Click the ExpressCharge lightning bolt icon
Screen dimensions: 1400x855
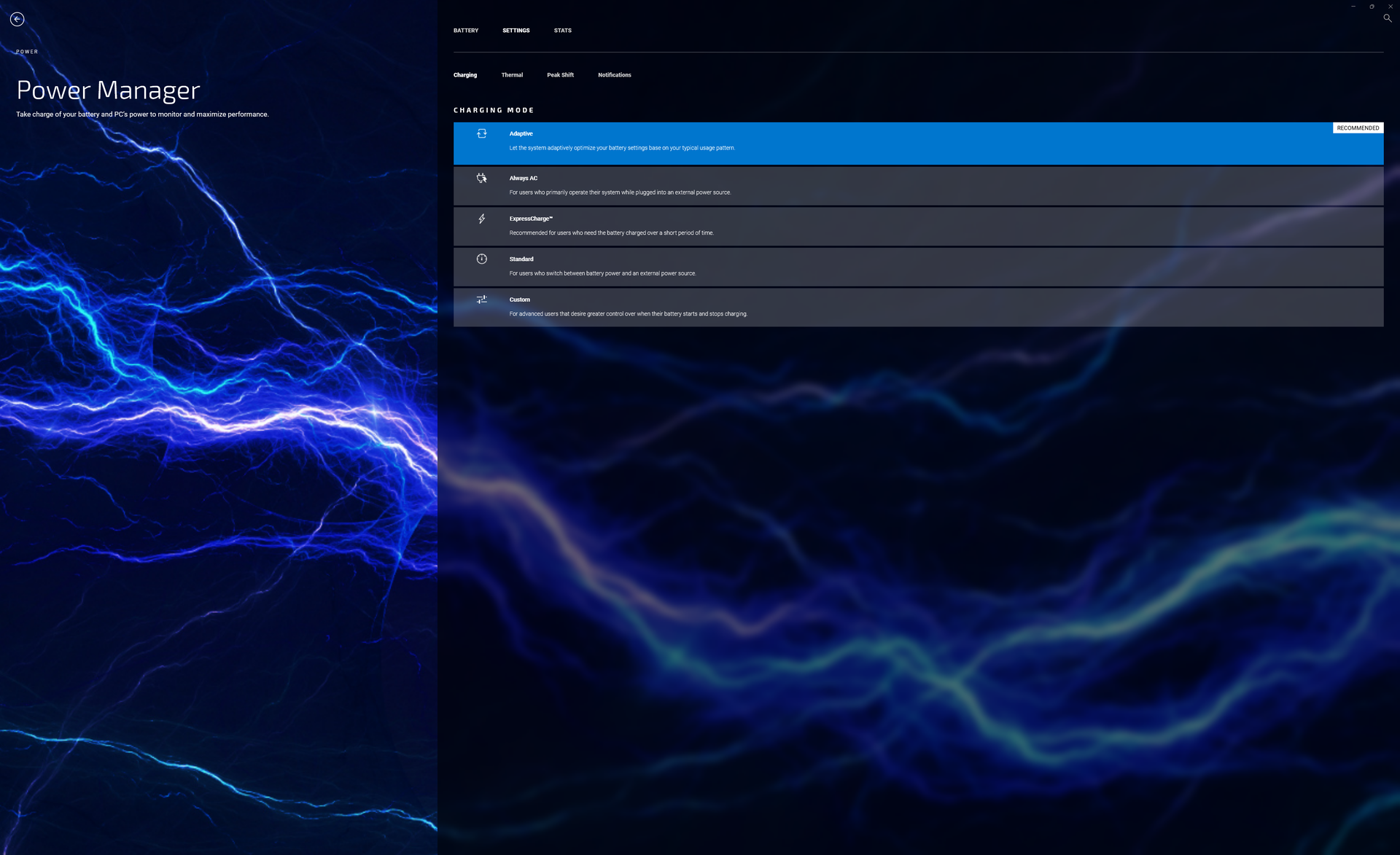click(481, 219)
